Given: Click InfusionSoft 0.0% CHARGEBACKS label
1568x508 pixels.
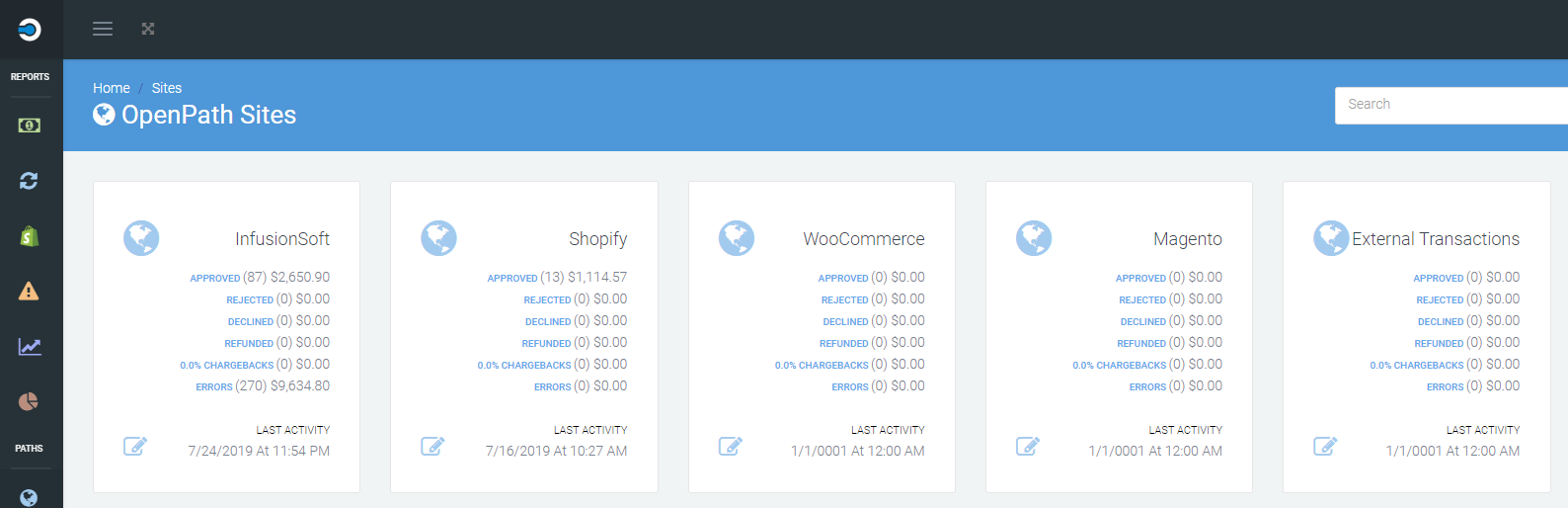Looking at the screenshot, I should (227, 366).
